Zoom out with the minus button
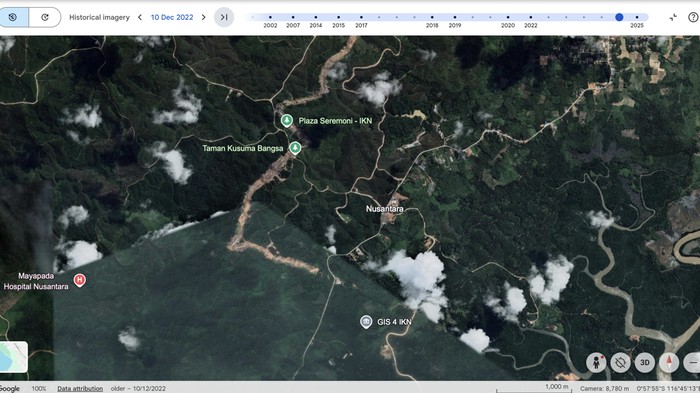700x393 pixels. (692, 362)
